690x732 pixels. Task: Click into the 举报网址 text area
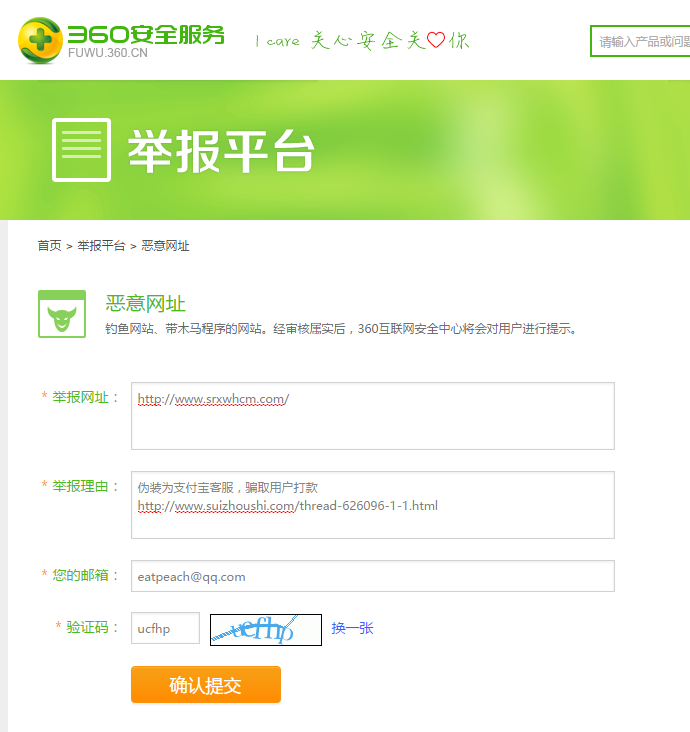373,416
